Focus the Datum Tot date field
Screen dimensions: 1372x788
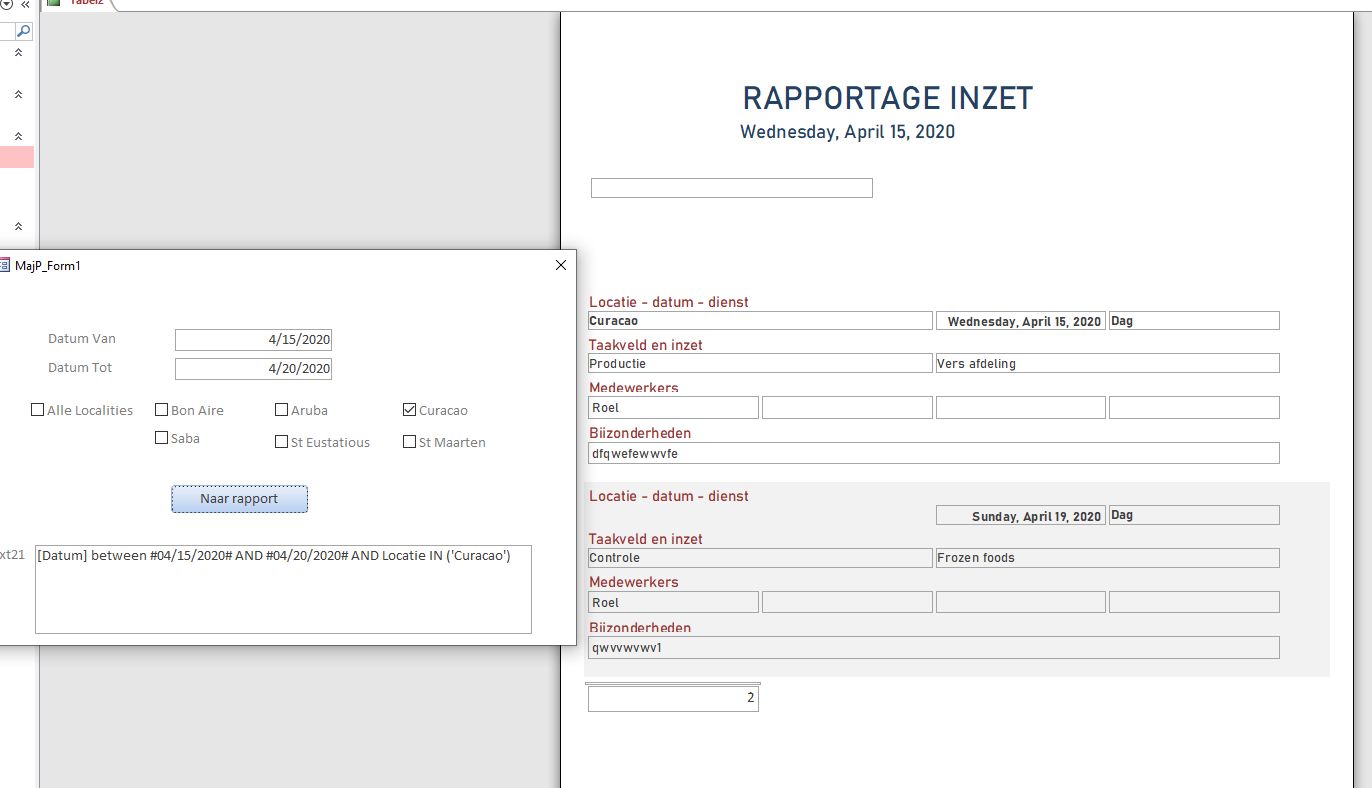pyautogui.click(x=253, y=369)
